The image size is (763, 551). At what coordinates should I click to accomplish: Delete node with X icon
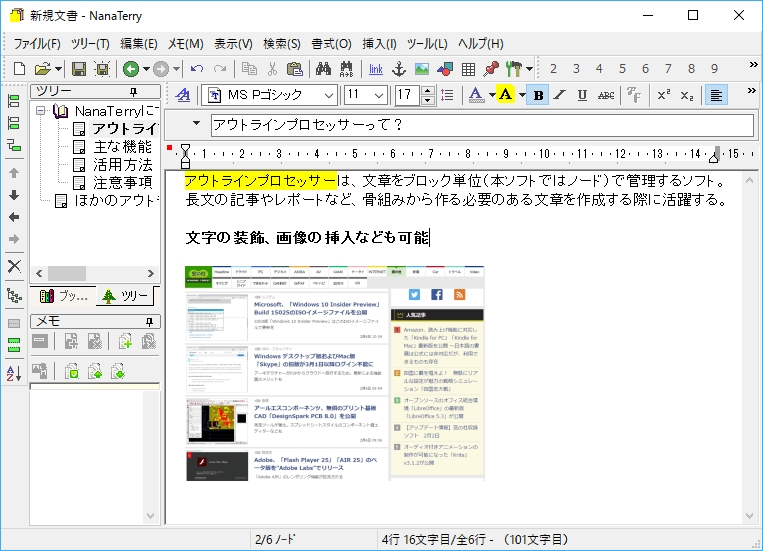pyautogui.click(x=14, y=266)
